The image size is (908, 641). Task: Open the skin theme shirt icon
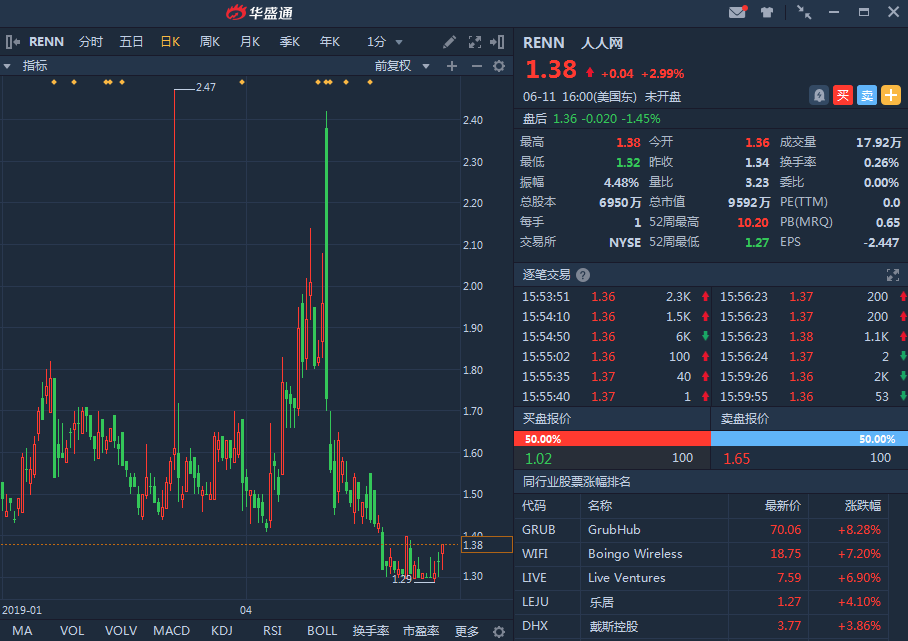click(x=767, y=13)
